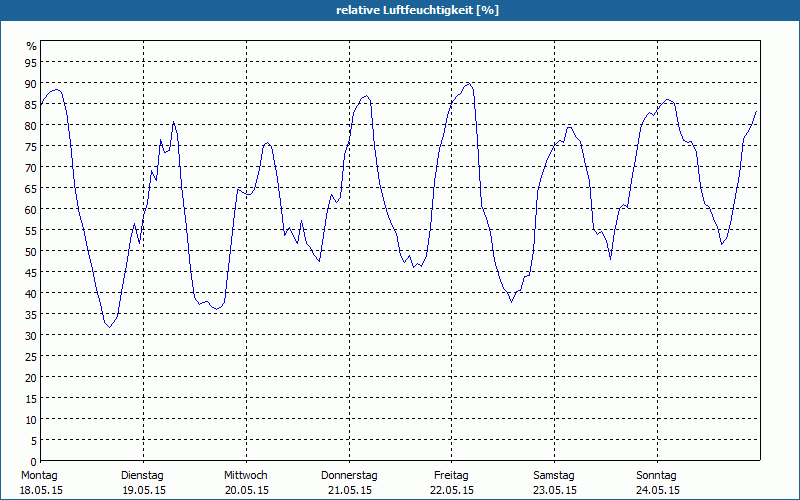Screen dimensions: 800x500
Task: Select the date "22.05.15"
Action: pyautogui.click(x=452, y=490)
